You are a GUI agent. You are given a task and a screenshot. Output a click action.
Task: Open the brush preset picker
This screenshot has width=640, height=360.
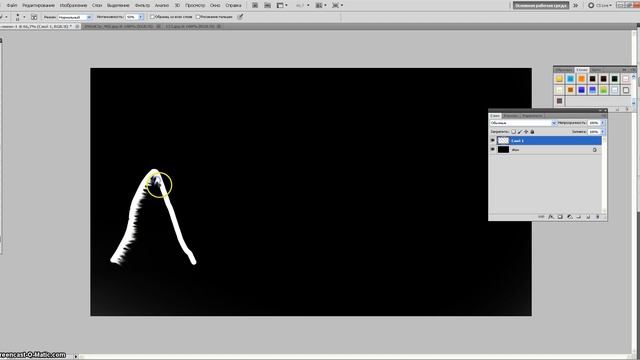click(20, 17)
